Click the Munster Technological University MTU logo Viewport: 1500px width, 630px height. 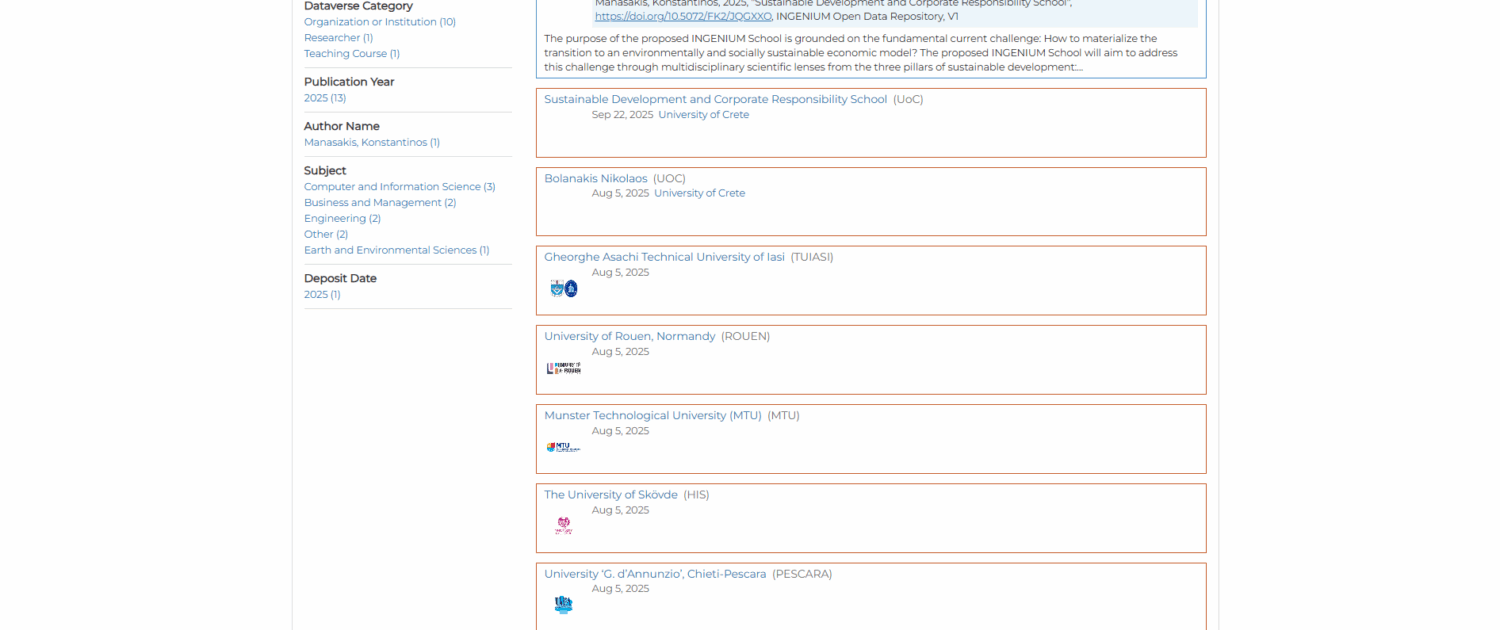click(564, 447)
